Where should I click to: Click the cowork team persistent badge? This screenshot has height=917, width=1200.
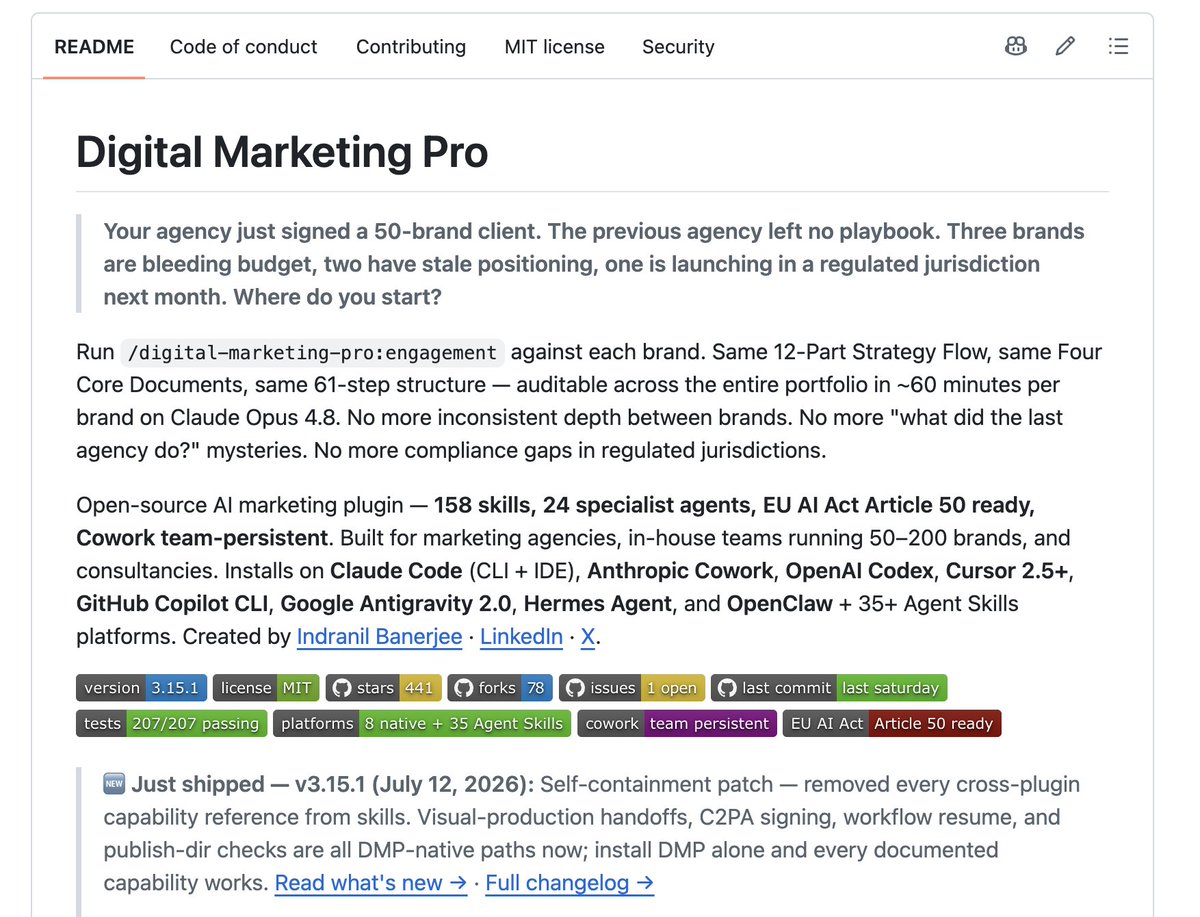pos(677,723)
